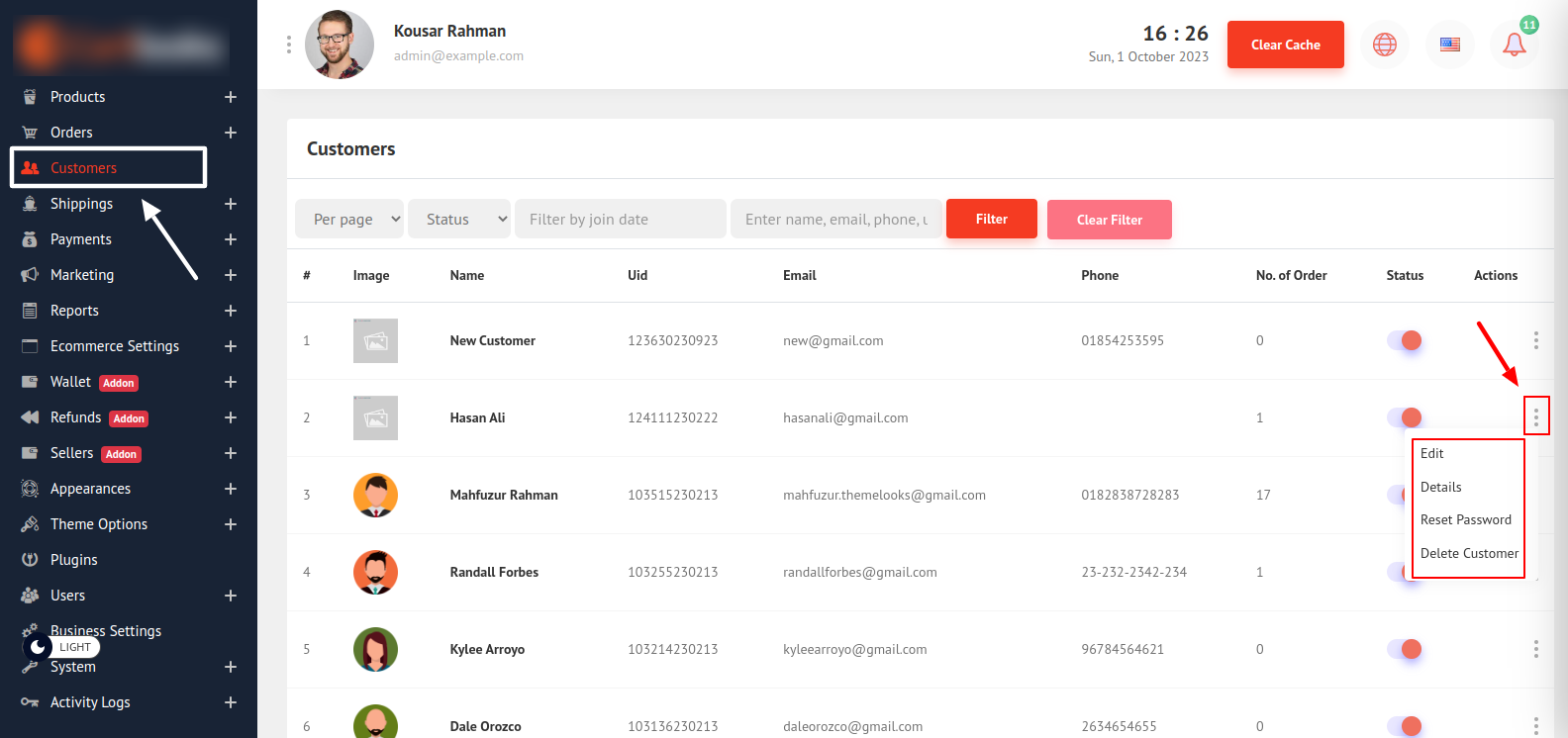
Task: Open actions menu for Kylee Arroyo row
Action: tap(1535, 649)
